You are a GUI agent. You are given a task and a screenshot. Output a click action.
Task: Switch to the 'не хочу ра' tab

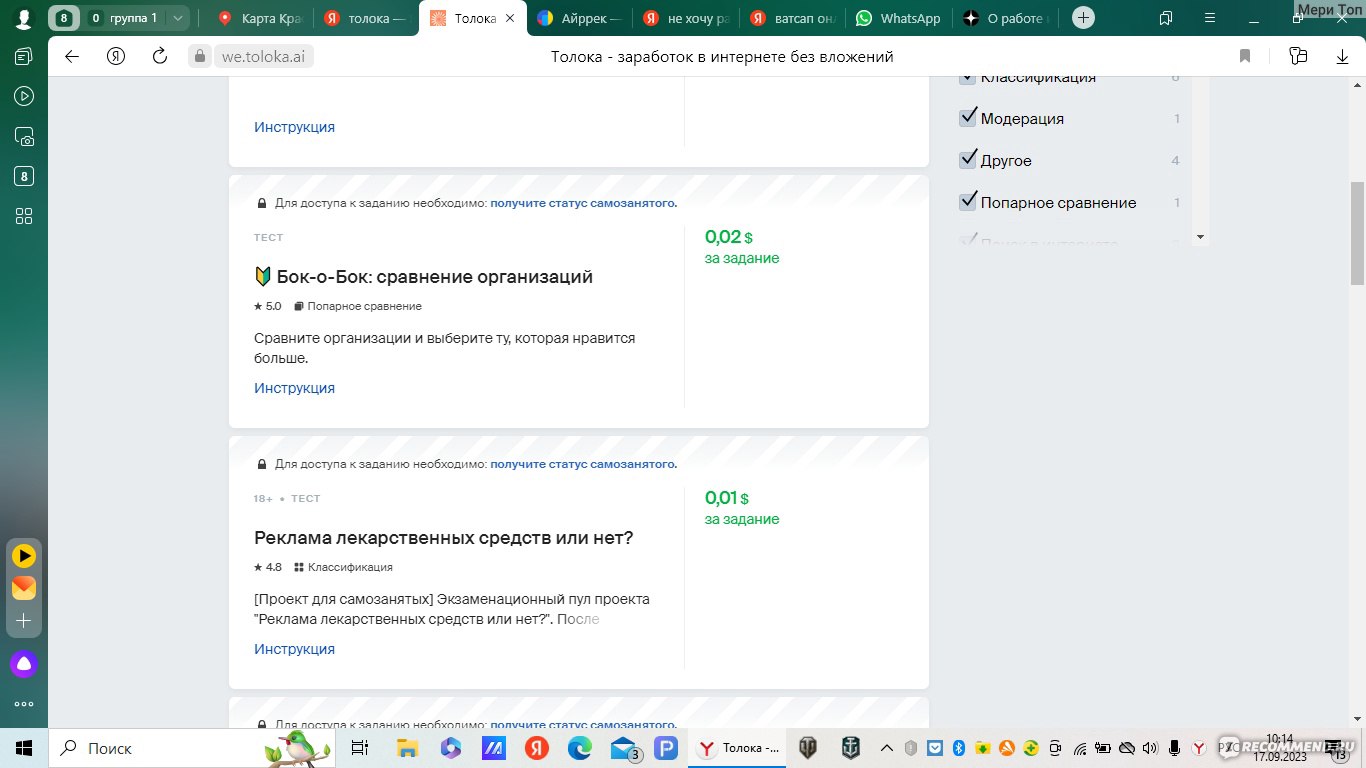coord(686,18)
